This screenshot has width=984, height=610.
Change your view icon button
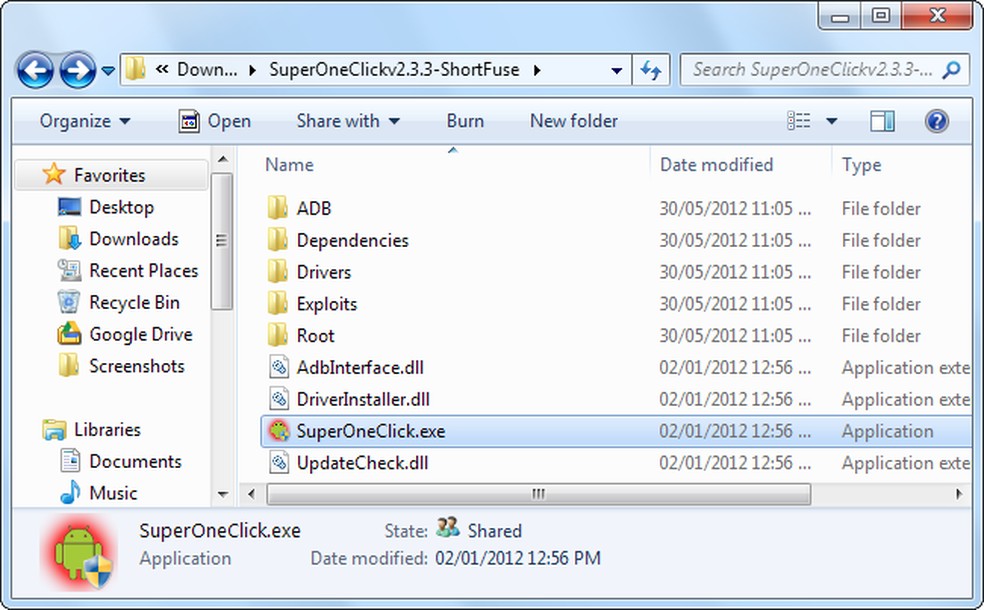click(x=799, y=120)
